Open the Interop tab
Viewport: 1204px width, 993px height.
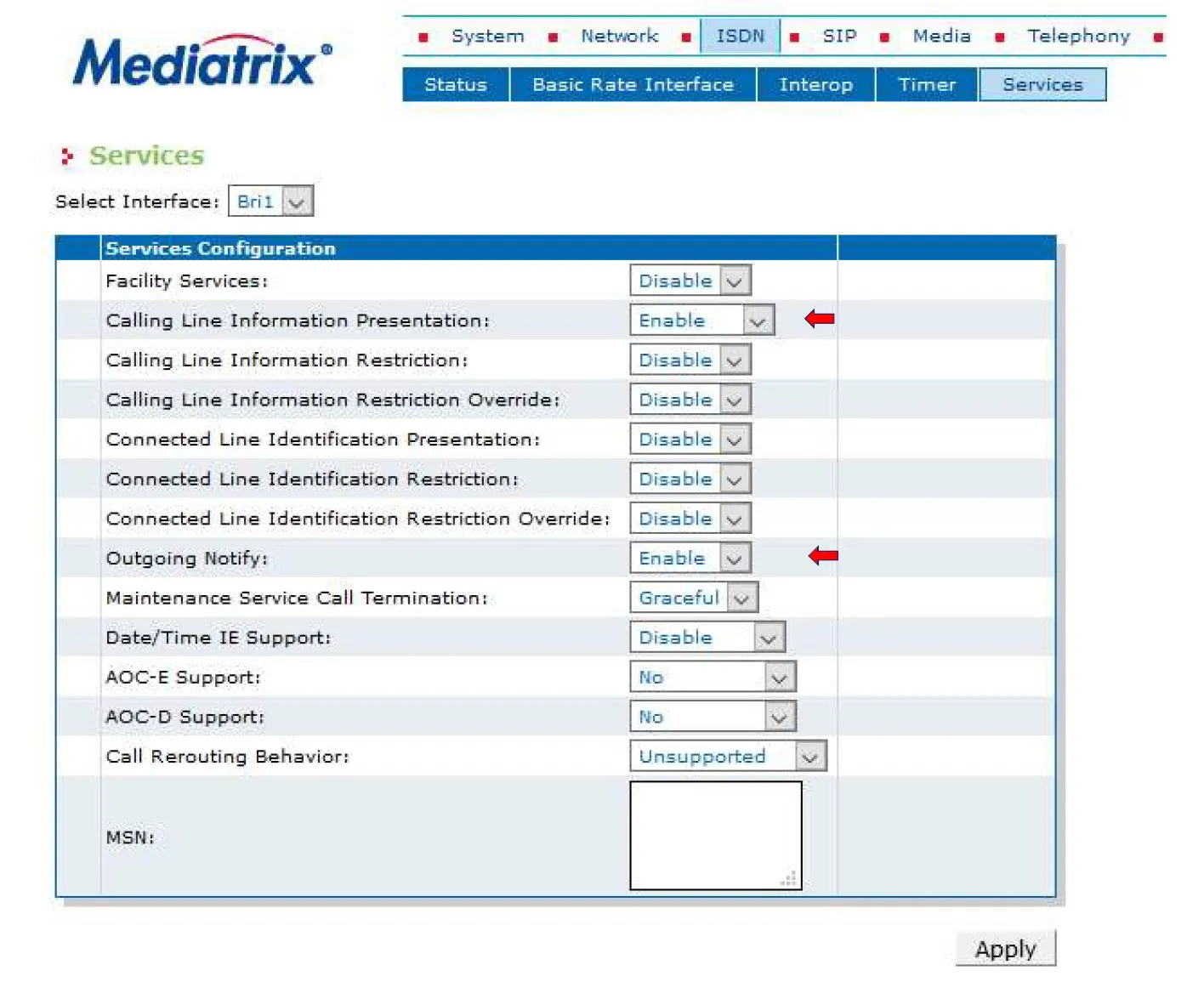(x=815, y=85)
